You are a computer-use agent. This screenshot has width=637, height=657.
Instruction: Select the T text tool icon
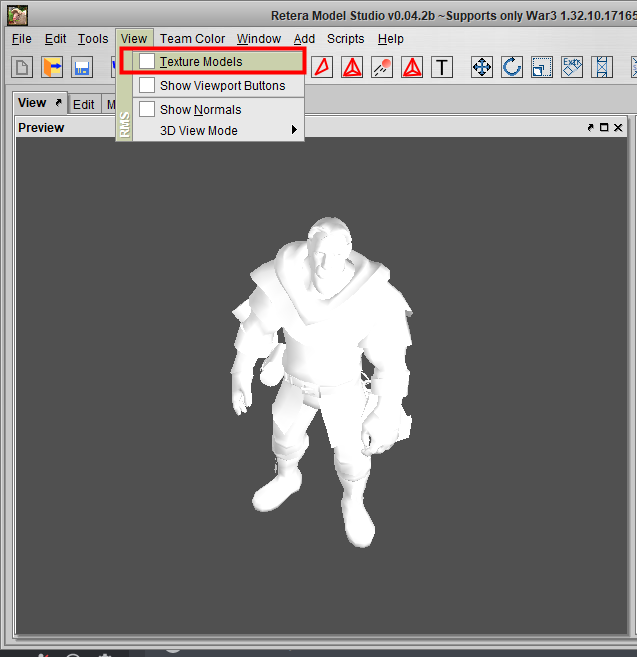(442, 67)
